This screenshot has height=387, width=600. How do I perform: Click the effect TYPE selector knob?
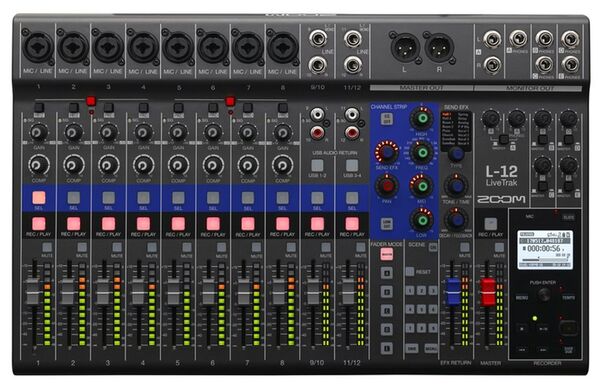point(456,154)
